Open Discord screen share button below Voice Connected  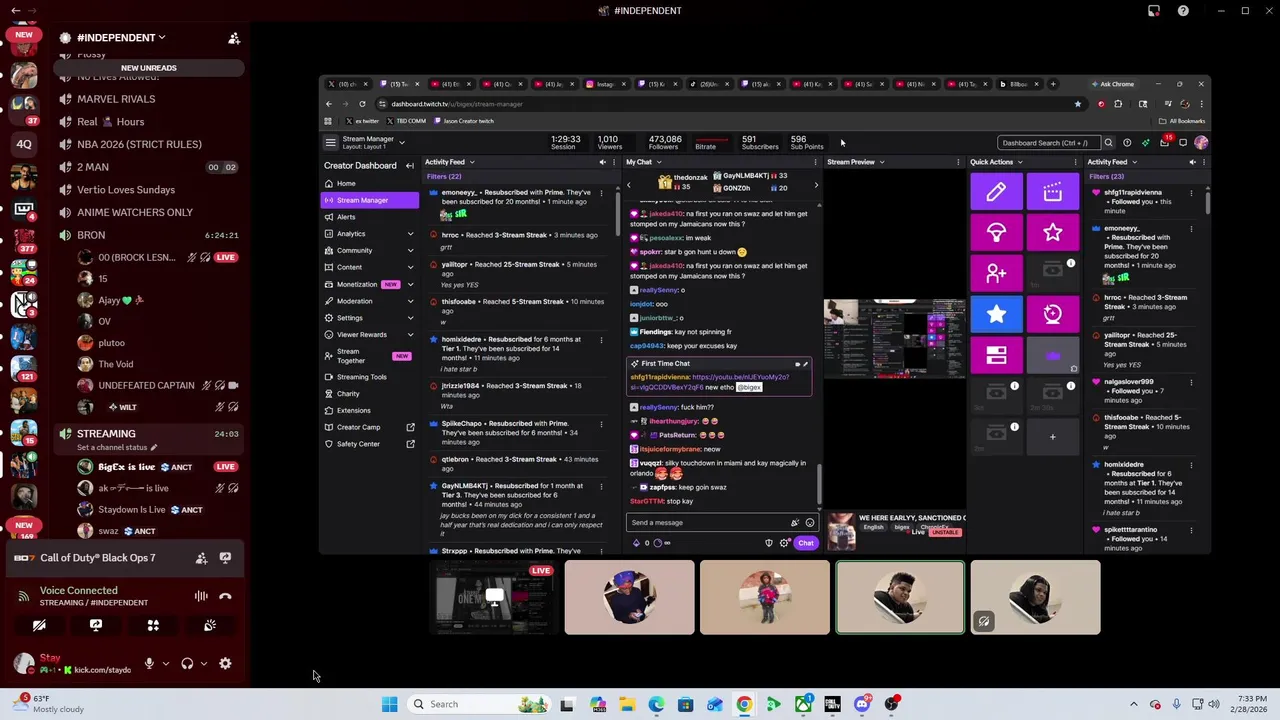pyautogui.click(x=96, y=625)
